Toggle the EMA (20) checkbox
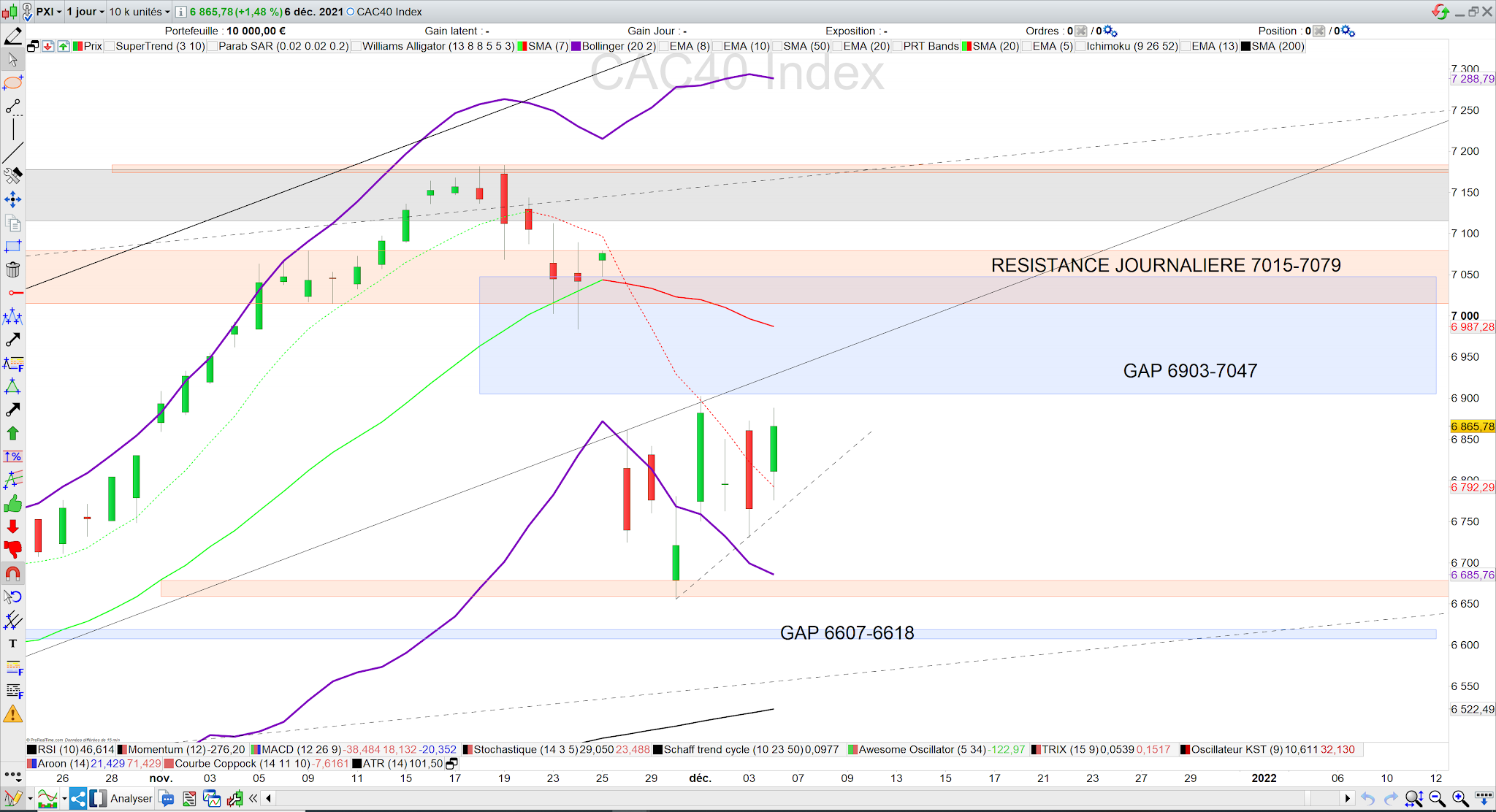Screen dimensions: 1496x812 tap(837, 46)
